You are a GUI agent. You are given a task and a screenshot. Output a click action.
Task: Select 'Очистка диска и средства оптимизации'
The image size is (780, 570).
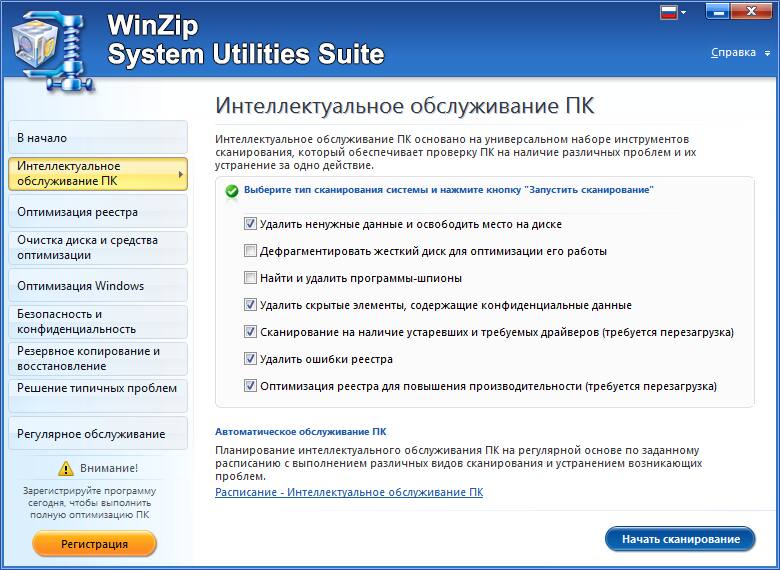point(96,247)
